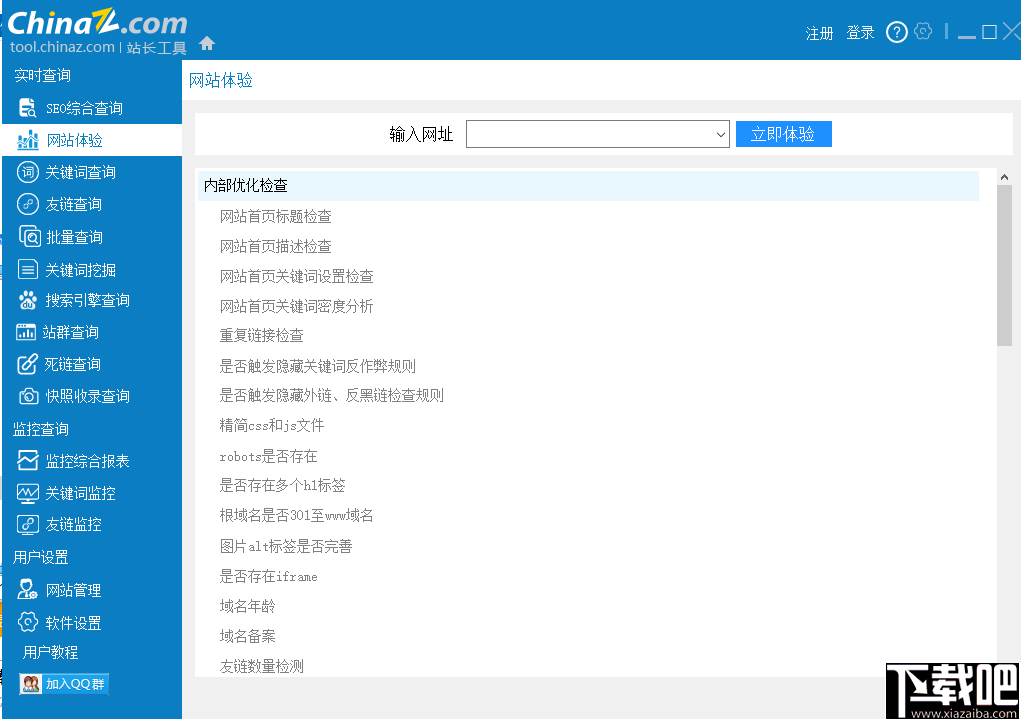Click the 注册 link
Viewport: 1021px width, 719px height.
(x=819, y=33)
